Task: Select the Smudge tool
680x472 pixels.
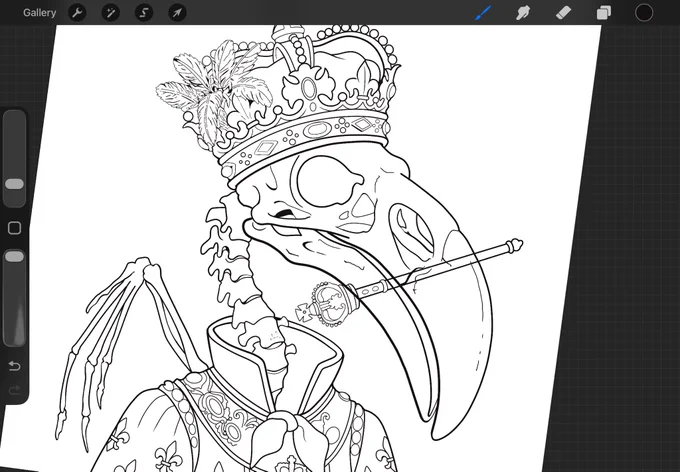Action: pos(523,13)
